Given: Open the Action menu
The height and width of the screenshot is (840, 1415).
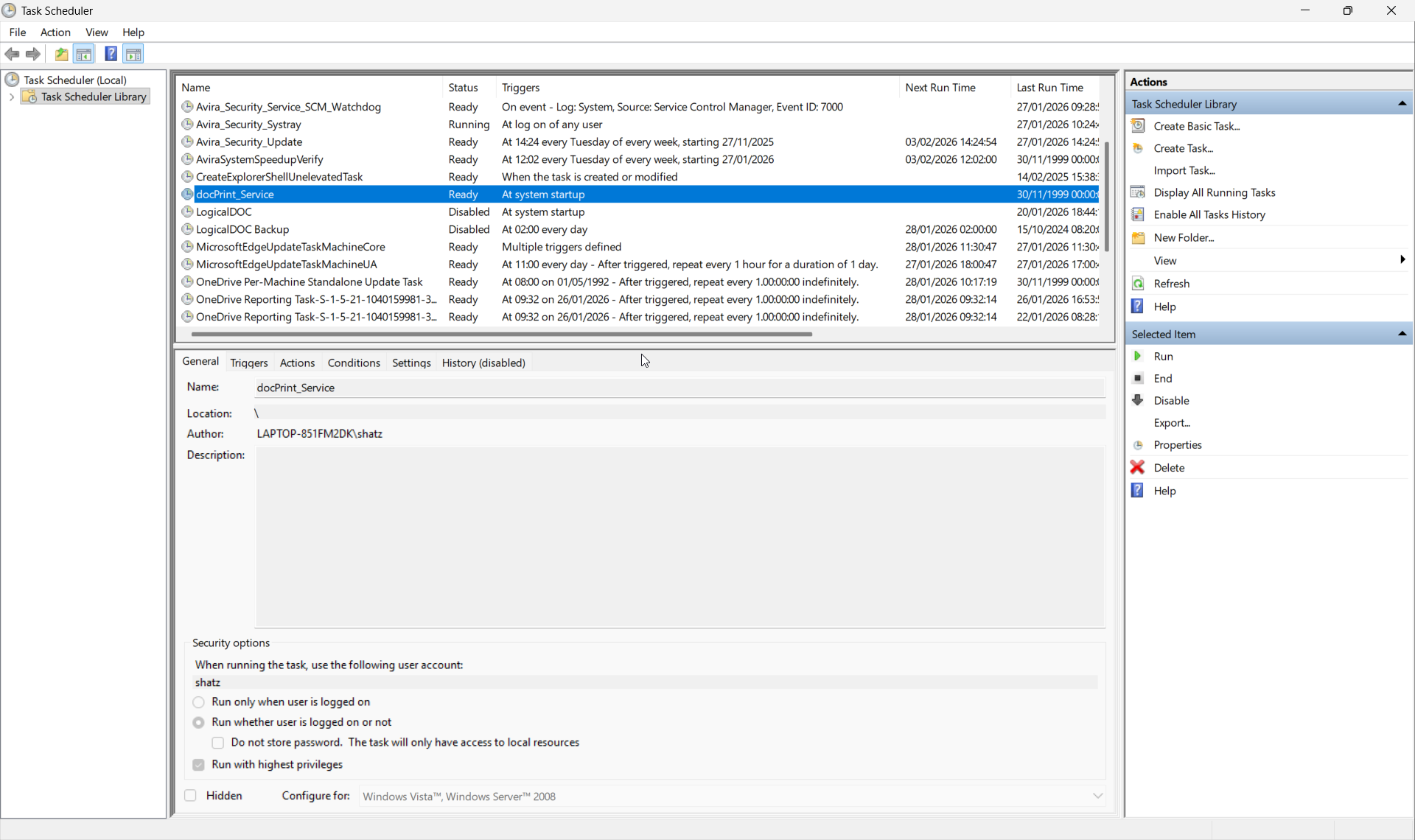Looking at the screenshot, I should click(55, 32).
